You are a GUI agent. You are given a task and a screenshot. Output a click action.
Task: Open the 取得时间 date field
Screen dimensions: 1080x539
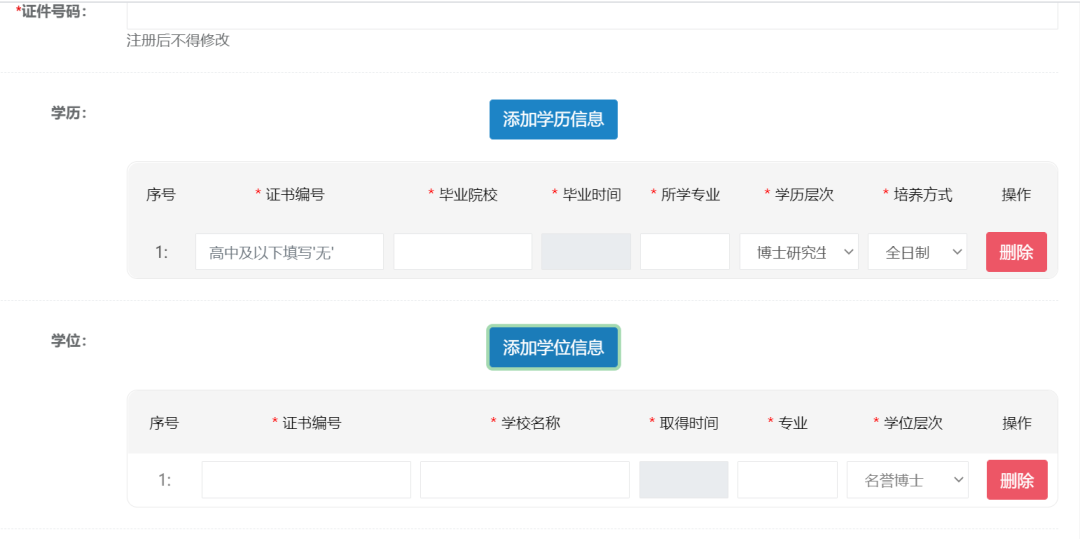(683, 480)
